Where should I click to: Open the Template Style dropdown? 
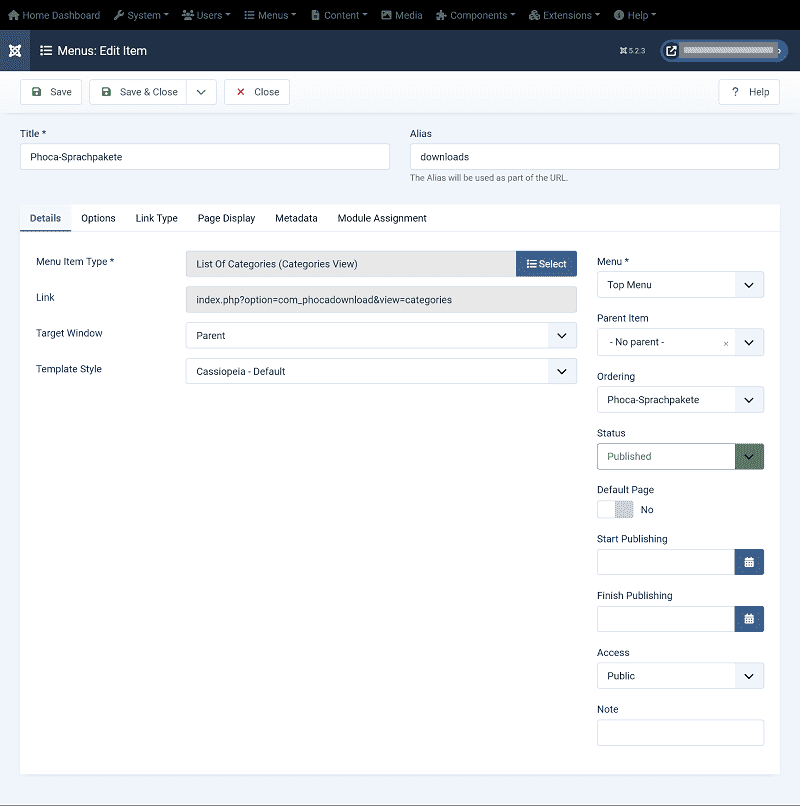tap(381, 371)
